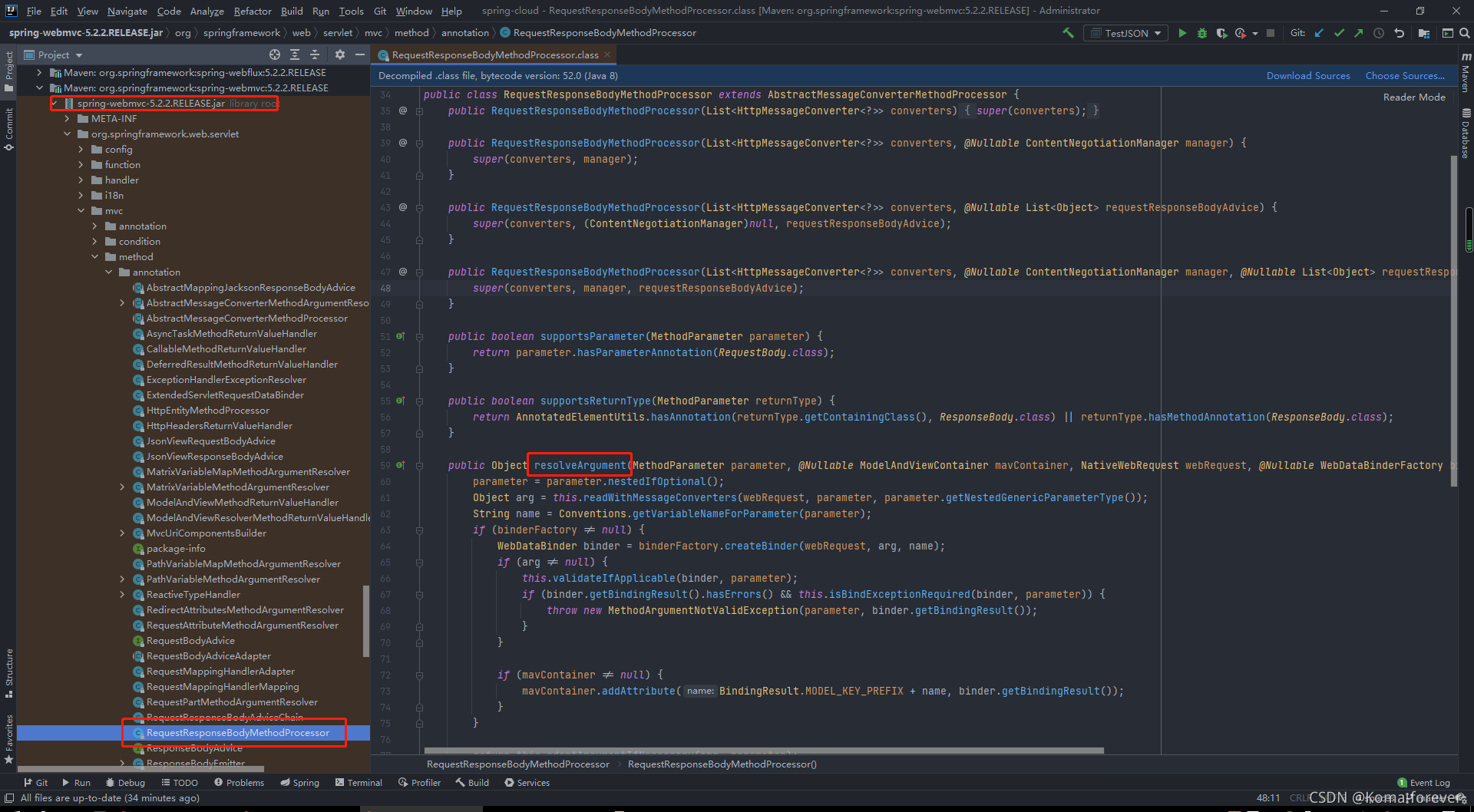Close the RequestResponseBodyMethodProcessor.class editor tab

pyautogui.click(x=607, y=54)
